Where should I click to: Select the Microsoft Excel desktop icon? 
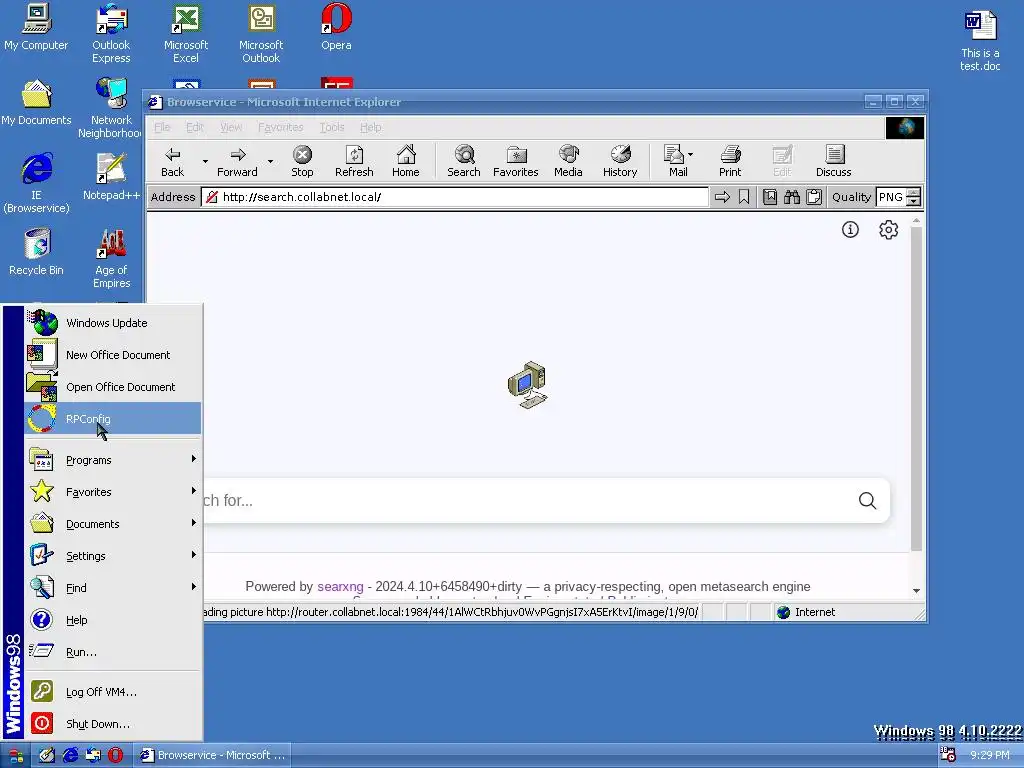point(186,33)
